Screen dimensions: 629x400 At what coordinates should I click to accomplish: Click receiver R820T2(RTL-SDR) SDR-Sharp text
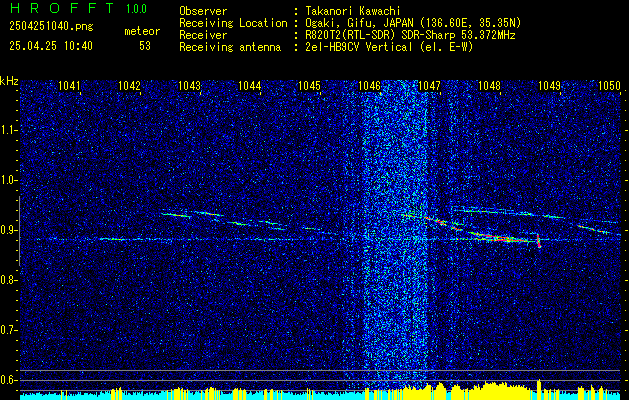410,35
